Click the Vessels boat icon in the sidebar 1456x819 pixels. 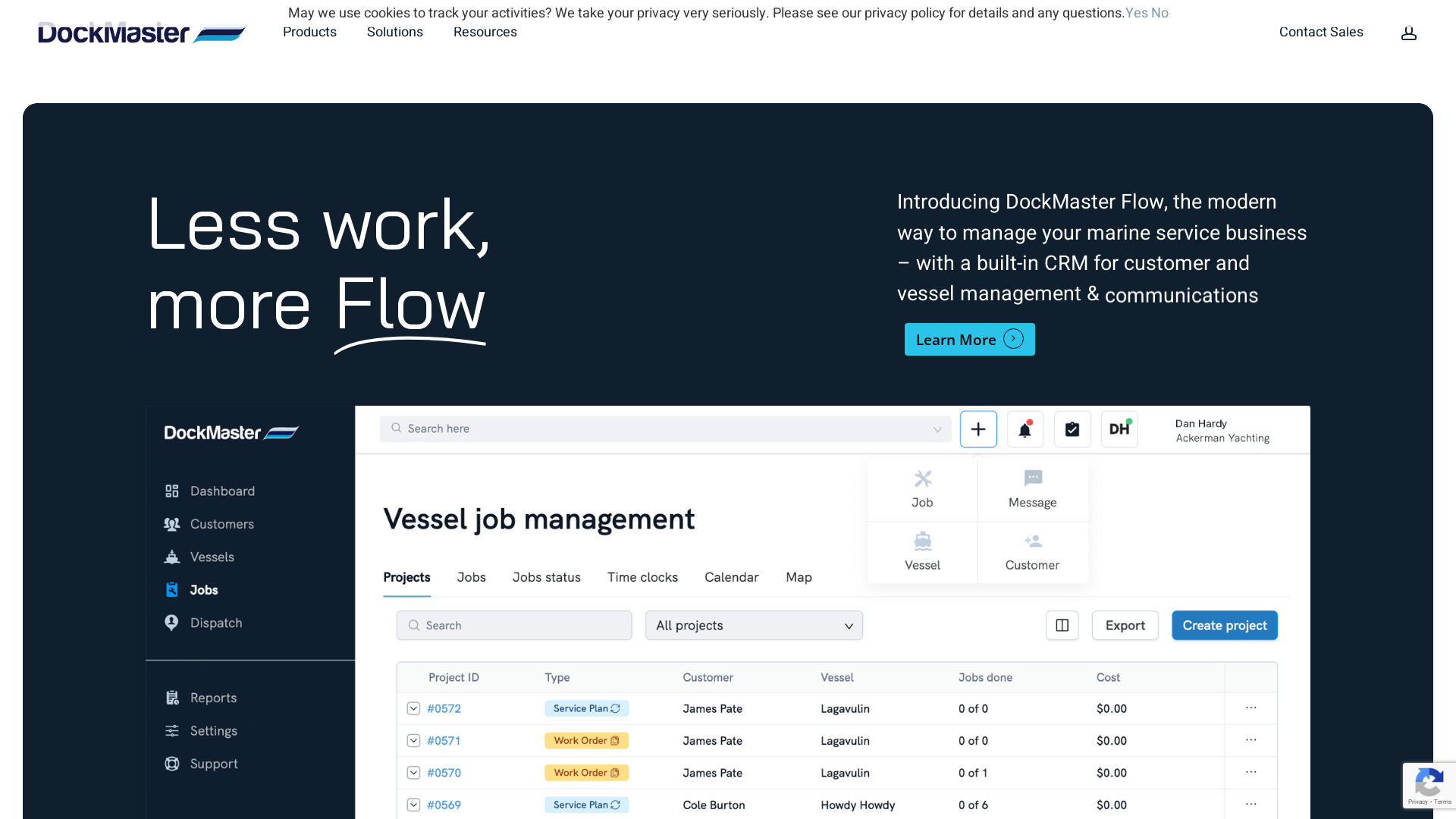(172, 557)
